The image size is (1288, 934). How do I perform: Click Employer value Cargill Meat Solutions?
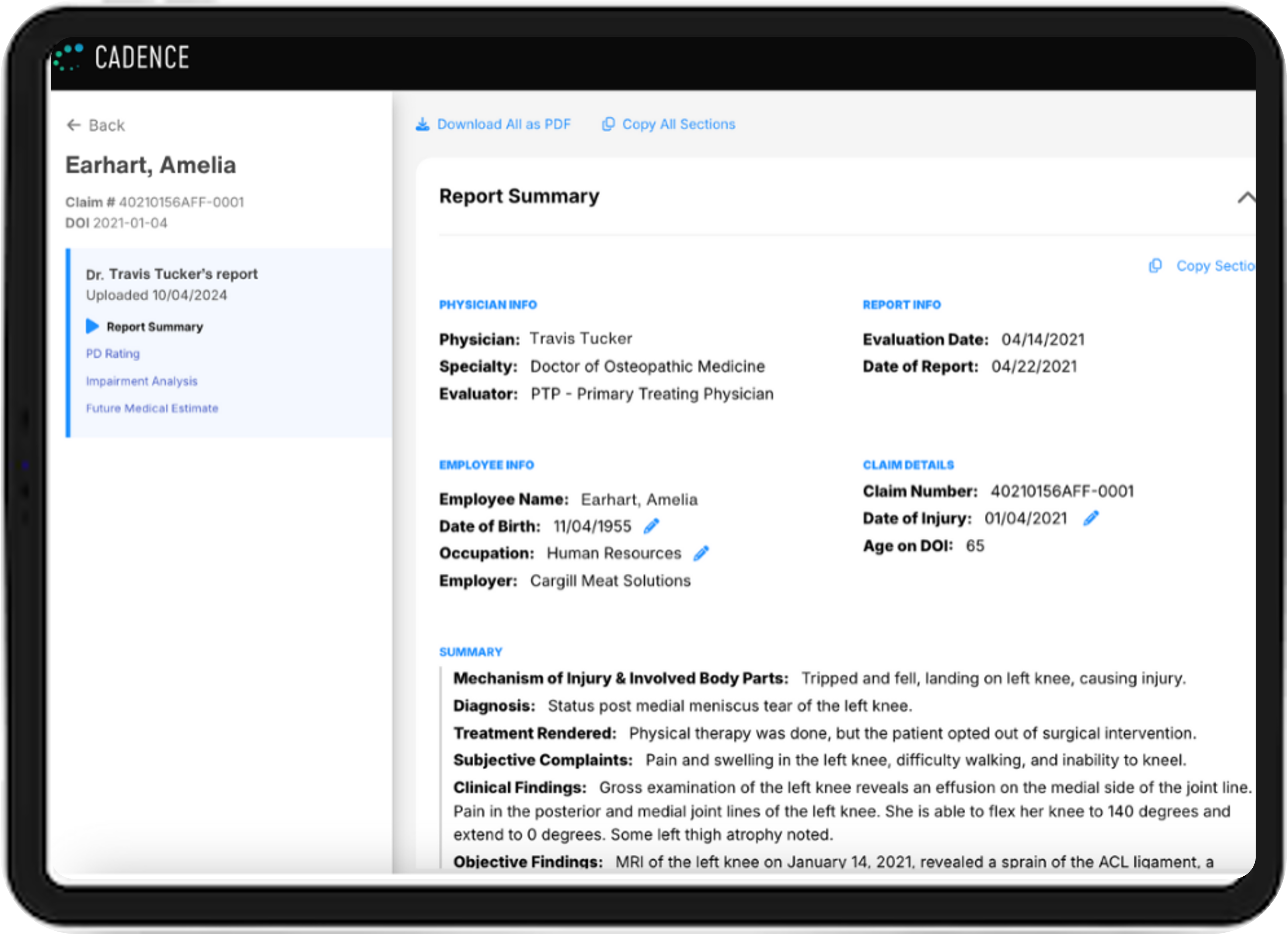coord(610,581)
